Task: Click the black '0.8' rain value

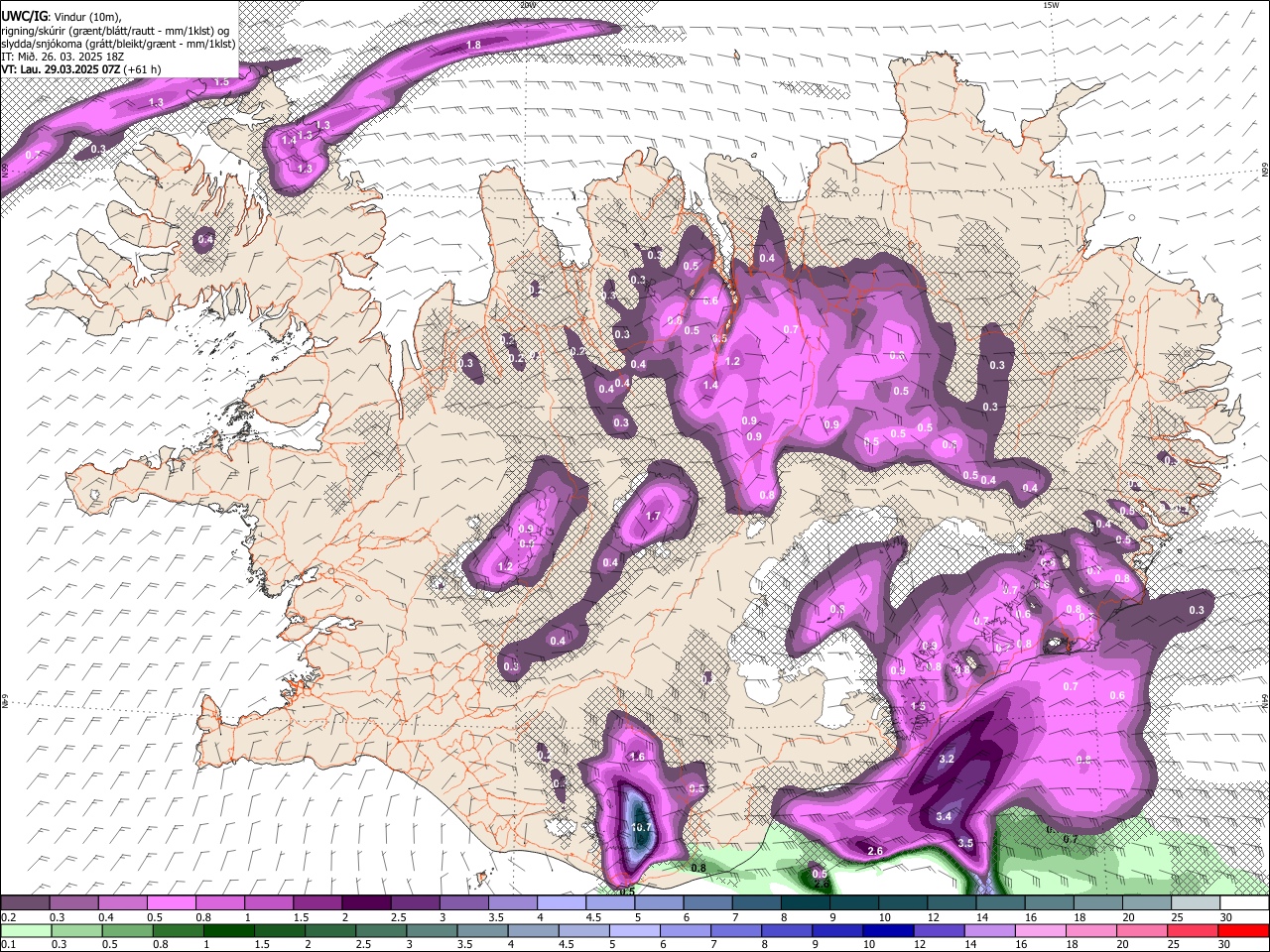Action: [698, 868]
